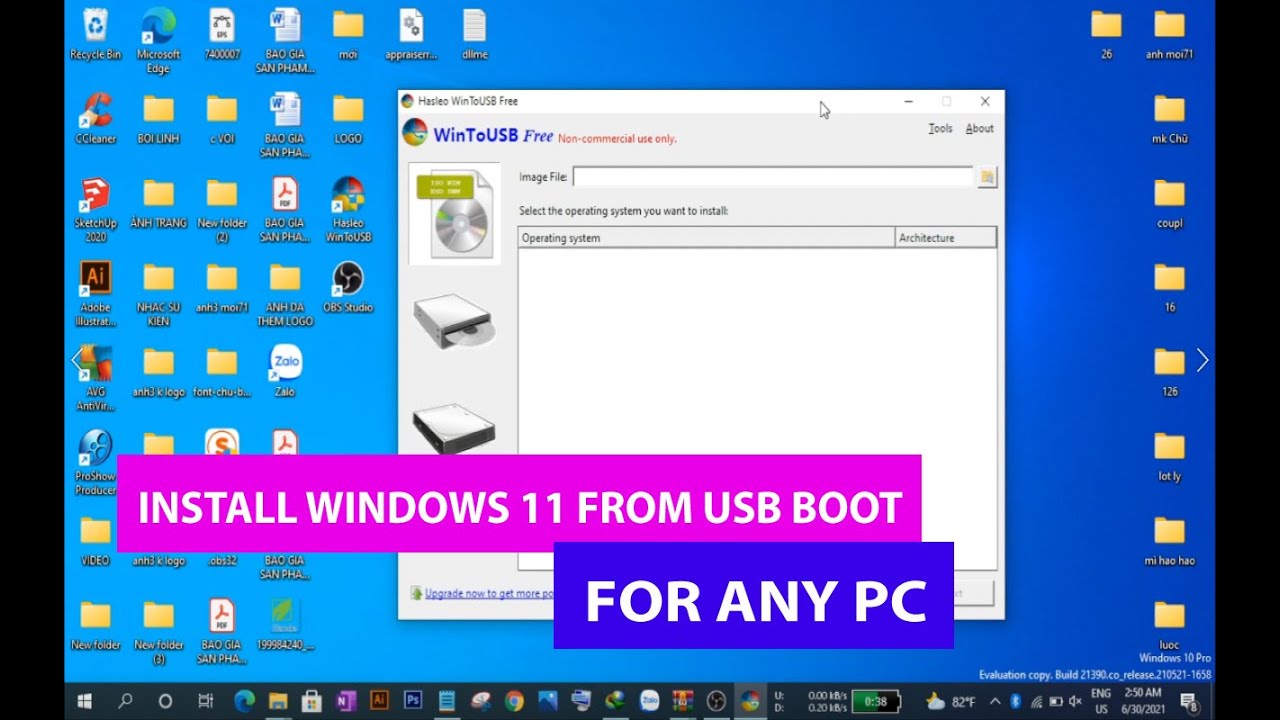Open the SketchUp 2020 shortcut
1280x720 pixels.
click(x=95, y=208)
